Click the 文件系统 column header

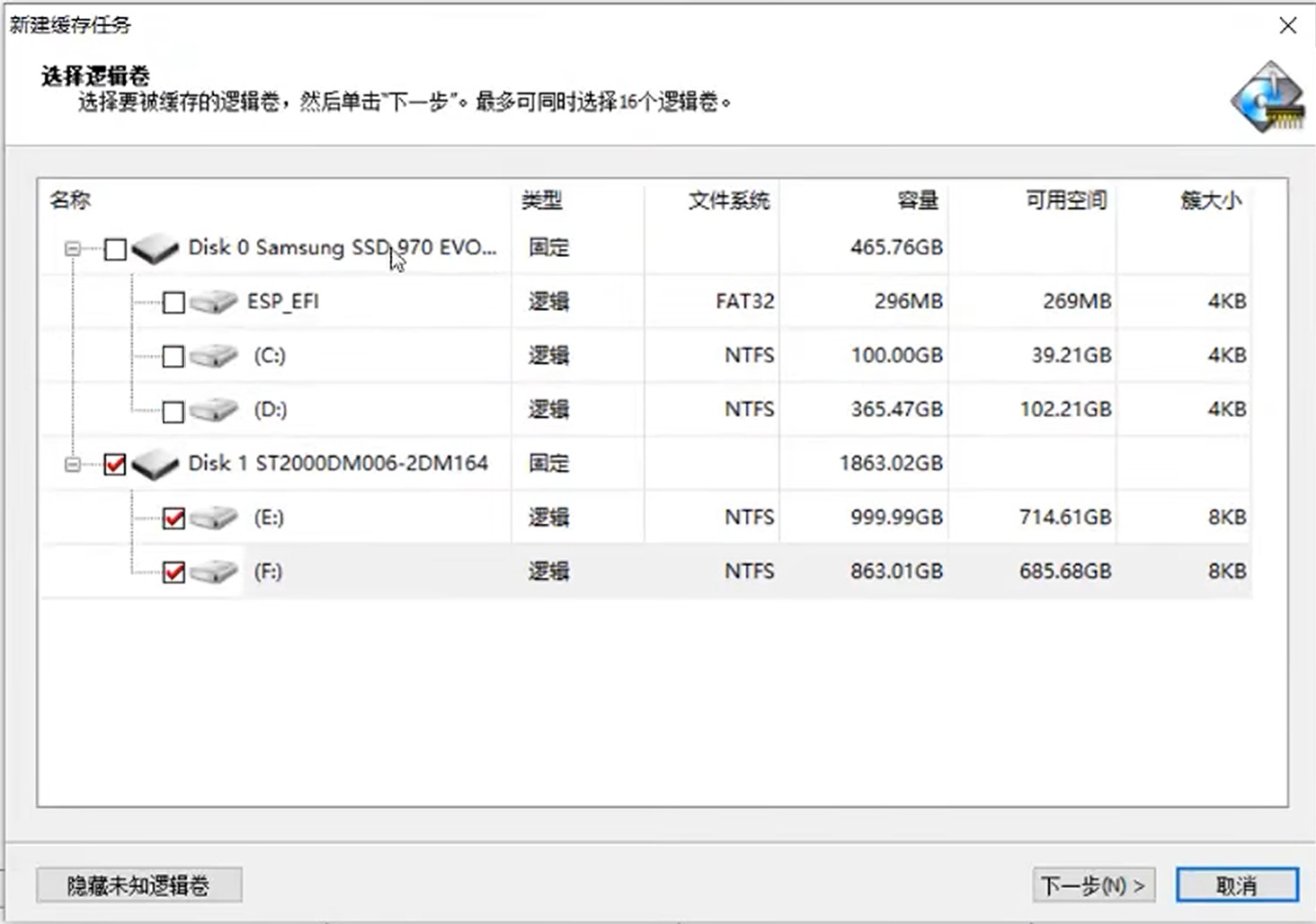pyautogui.click(x=728, y=201)
